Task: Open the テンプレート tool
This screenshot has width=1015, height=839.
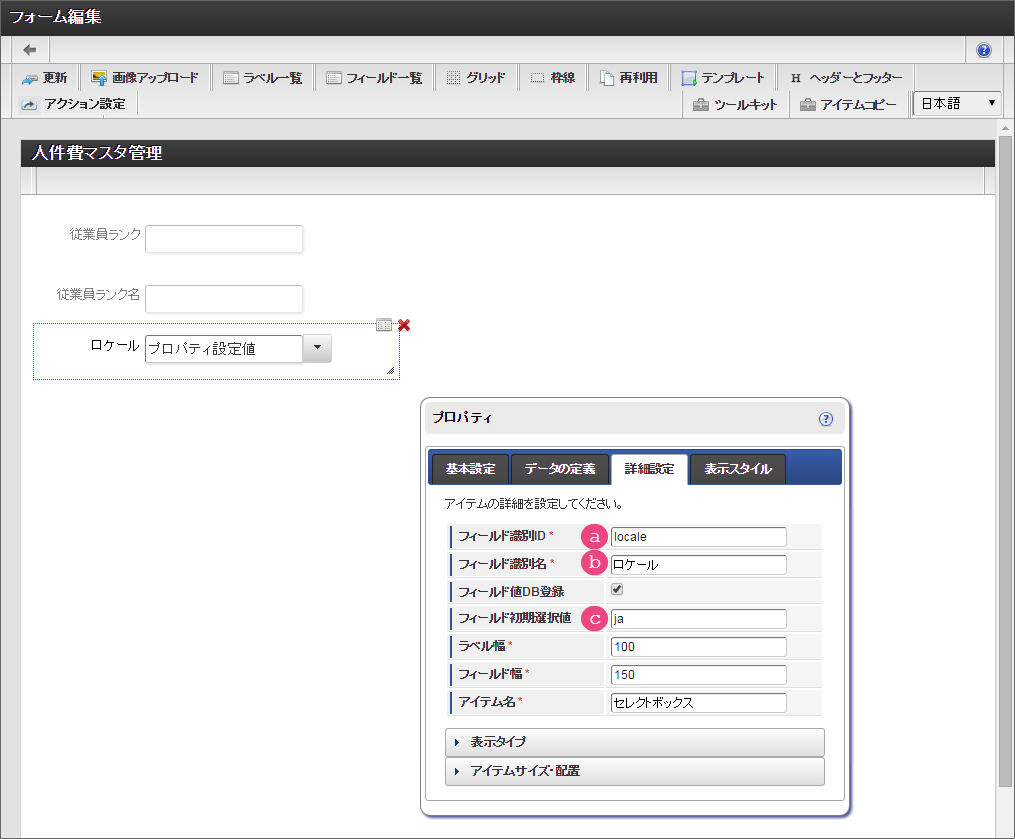Action: [x=723, y=78]
